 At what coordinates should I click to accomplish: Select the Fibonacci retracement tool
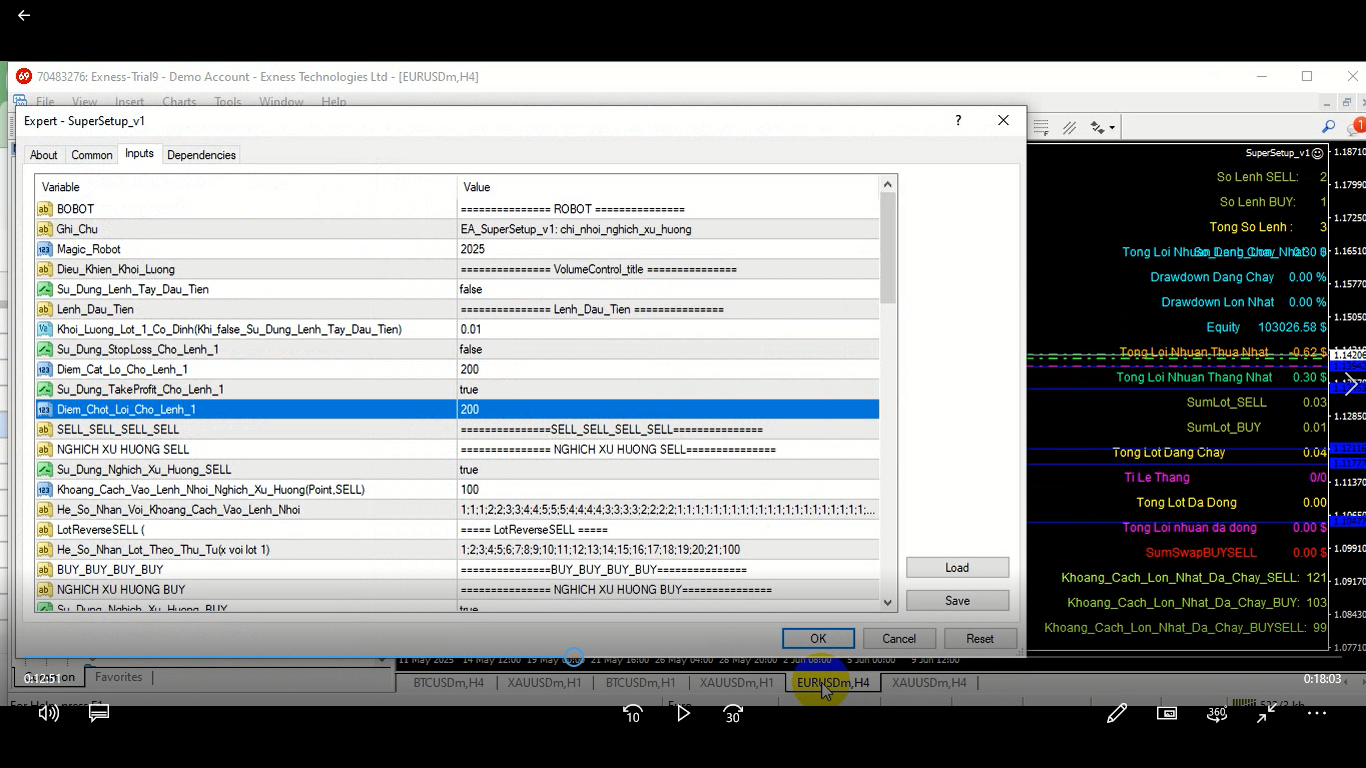1042,127
